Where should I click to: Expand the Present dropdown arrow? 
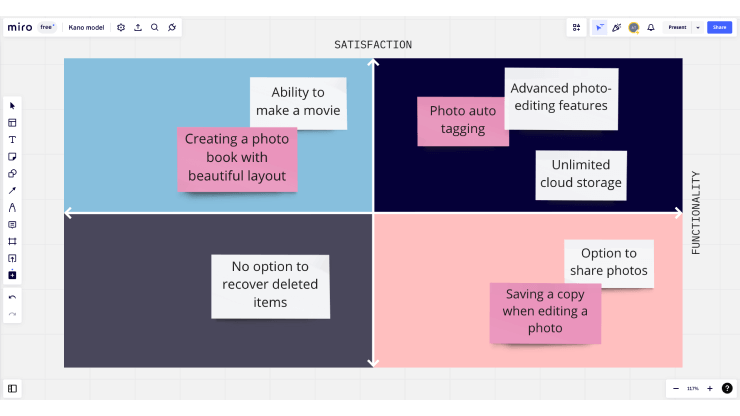[698, 27]
